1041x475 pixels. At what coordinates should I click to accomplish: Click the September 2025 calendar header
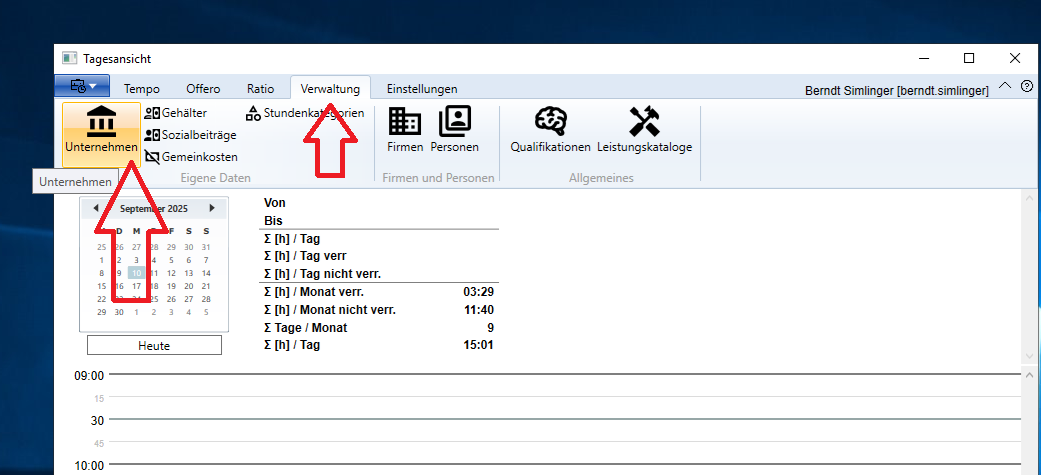(x=153, y=208)
